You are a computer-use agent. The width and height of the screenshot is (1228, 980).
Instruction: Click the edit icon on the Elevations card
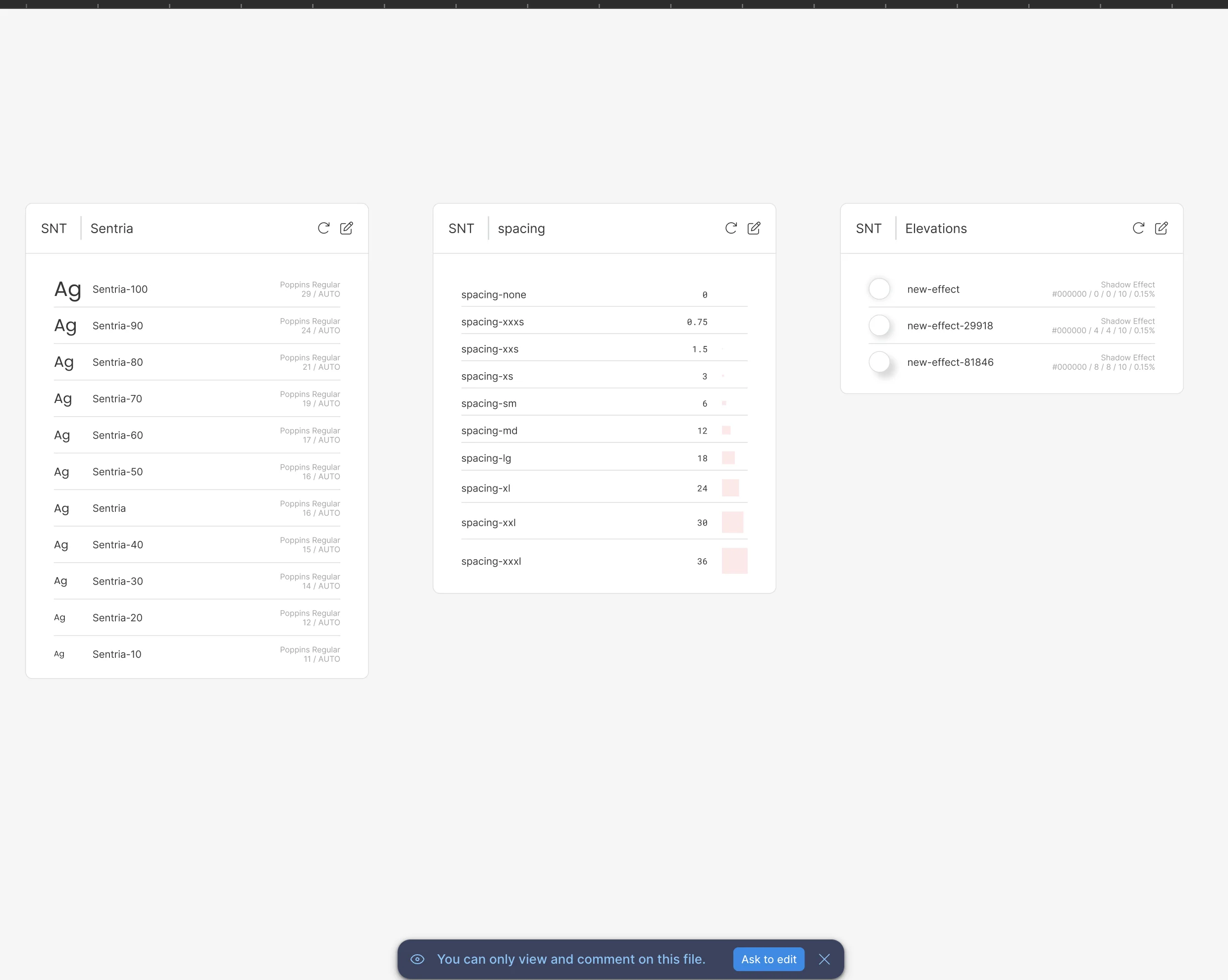click(x=1161, y=228)
